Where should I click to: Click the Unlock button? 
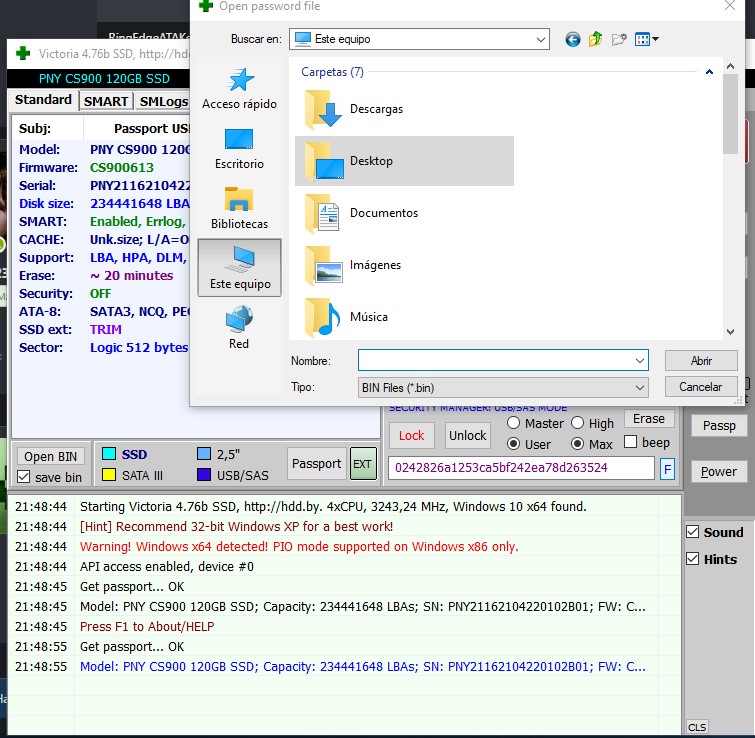(x=468, y=436)
